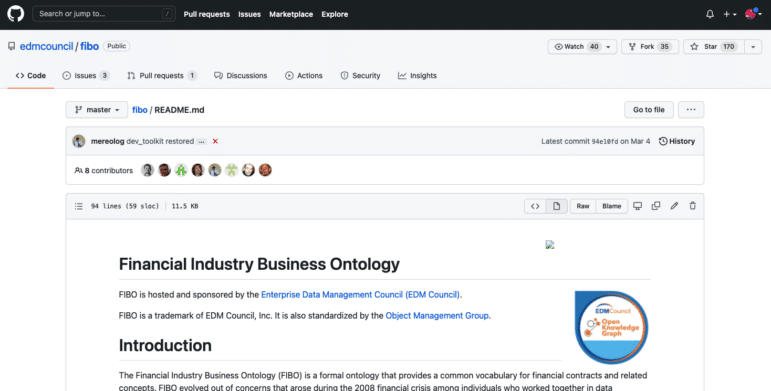Copy raw contents icon
Image resolution: width=771 pixels, height=391 pixels.
coord(656,206)
